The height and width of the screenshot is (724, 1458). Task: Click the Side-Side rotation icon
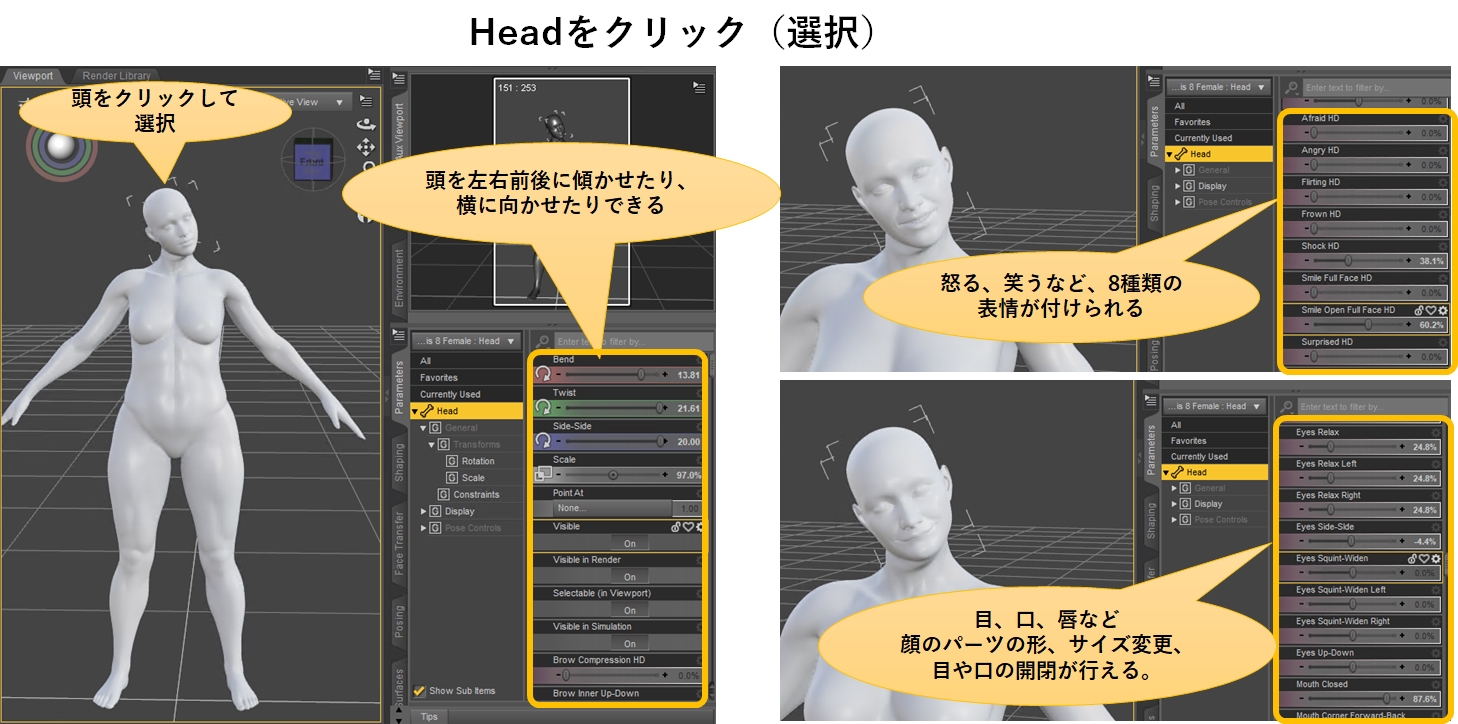pyautogui.click(x=542, y=441)
